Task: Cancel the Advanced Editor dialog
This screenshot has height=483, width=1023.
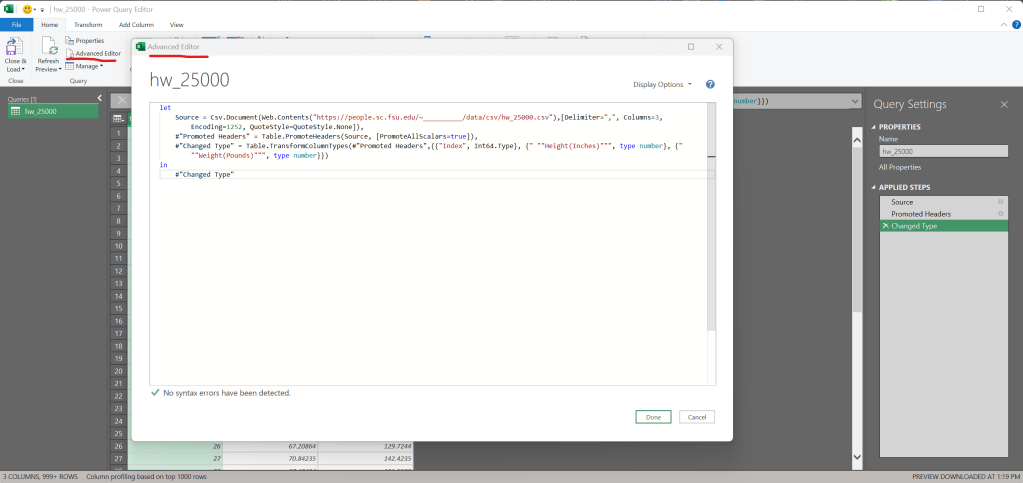Action: point(696,417)
